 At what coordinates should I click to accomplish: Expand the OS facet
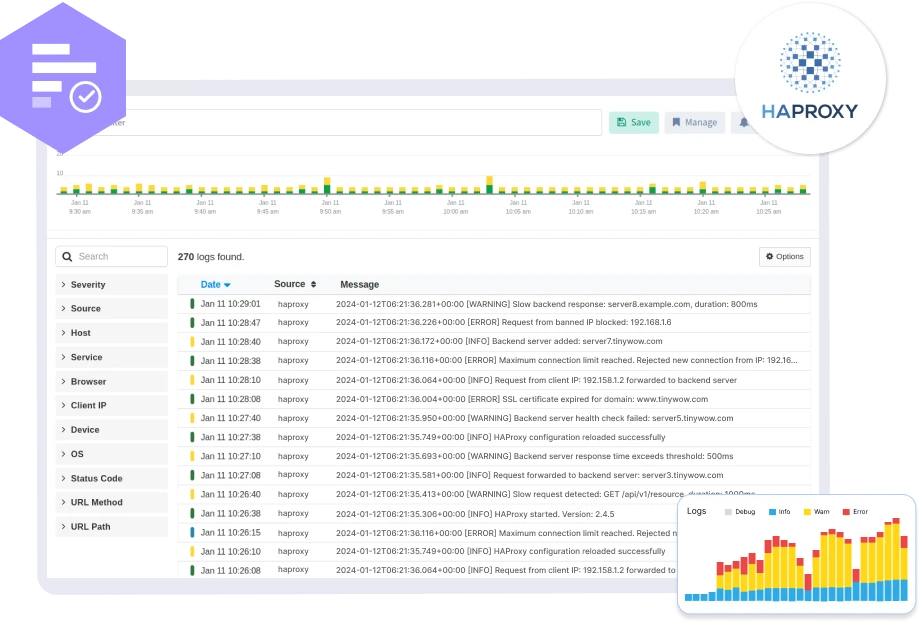112,454
